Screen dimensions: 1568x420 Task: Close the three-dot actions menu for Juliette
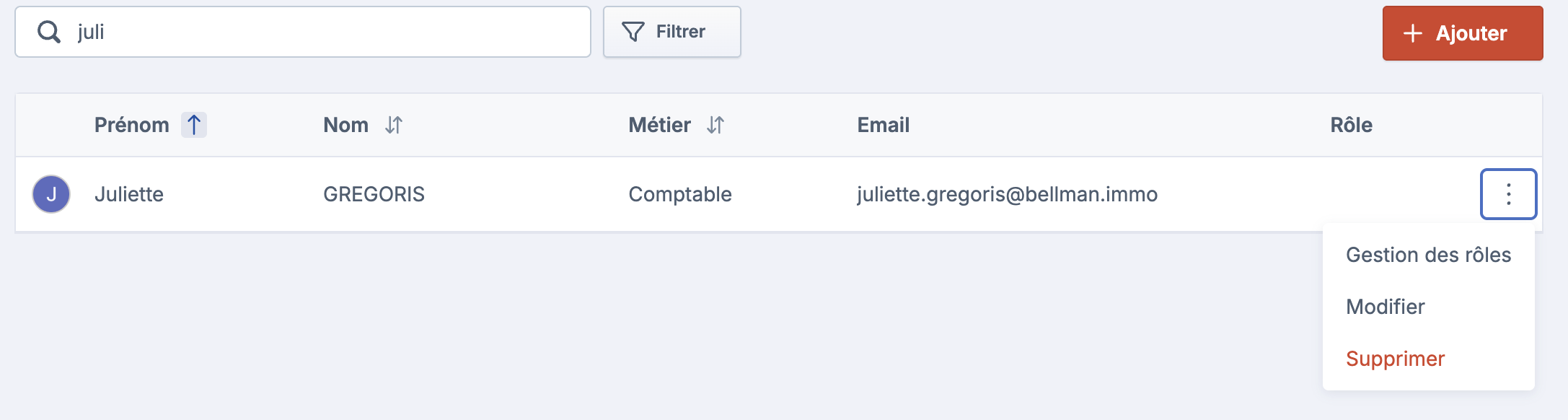point(1508,194)
